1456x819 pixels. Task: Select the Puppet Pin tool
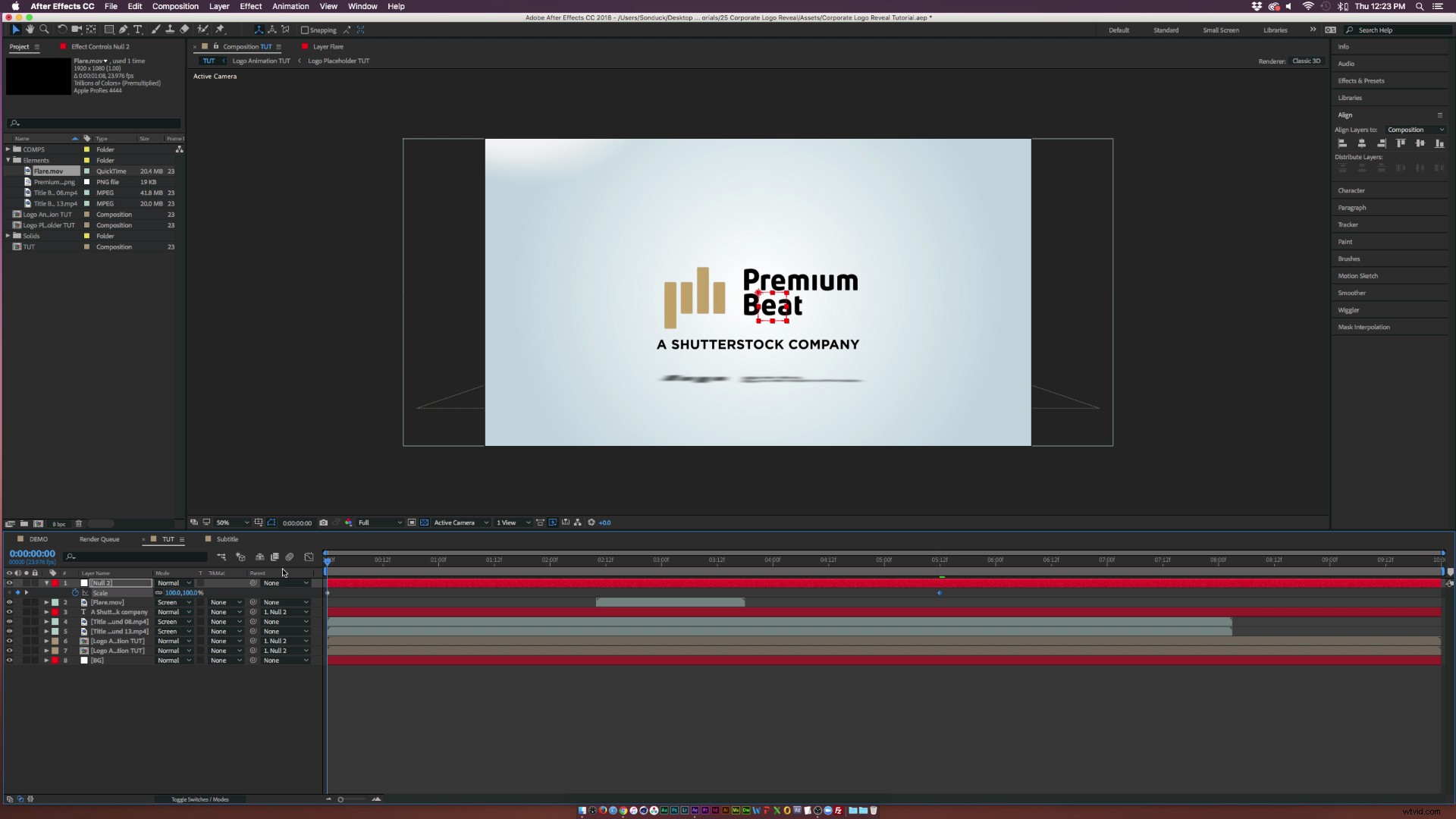point(220,30)
